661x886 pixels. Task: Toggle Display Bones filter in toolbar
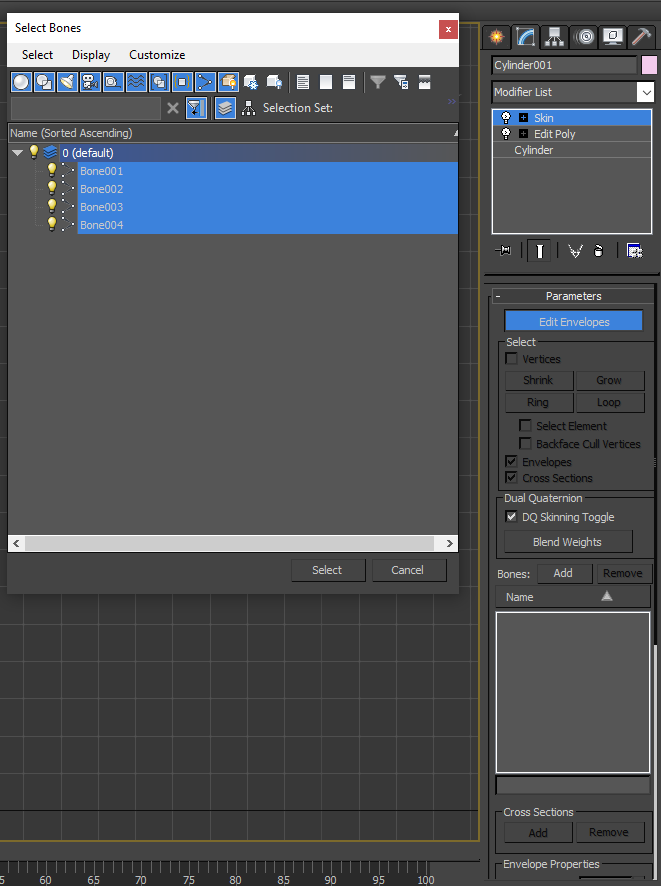[206, 82]
